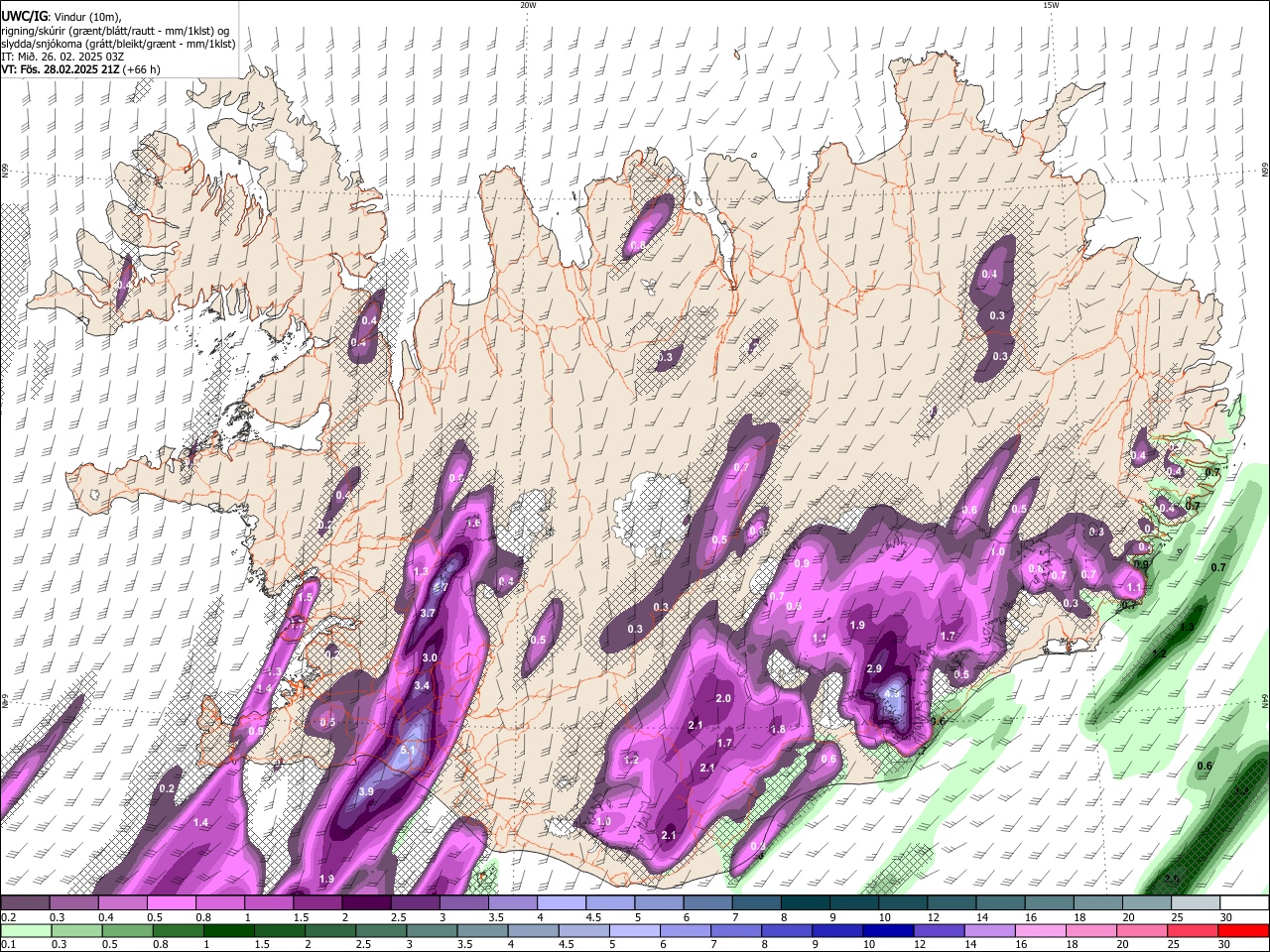The height and width of the screenshot is (952, 1270).
Task: Click the dark teal swatch at 8 in upper legend
Action: pos(805,902)
